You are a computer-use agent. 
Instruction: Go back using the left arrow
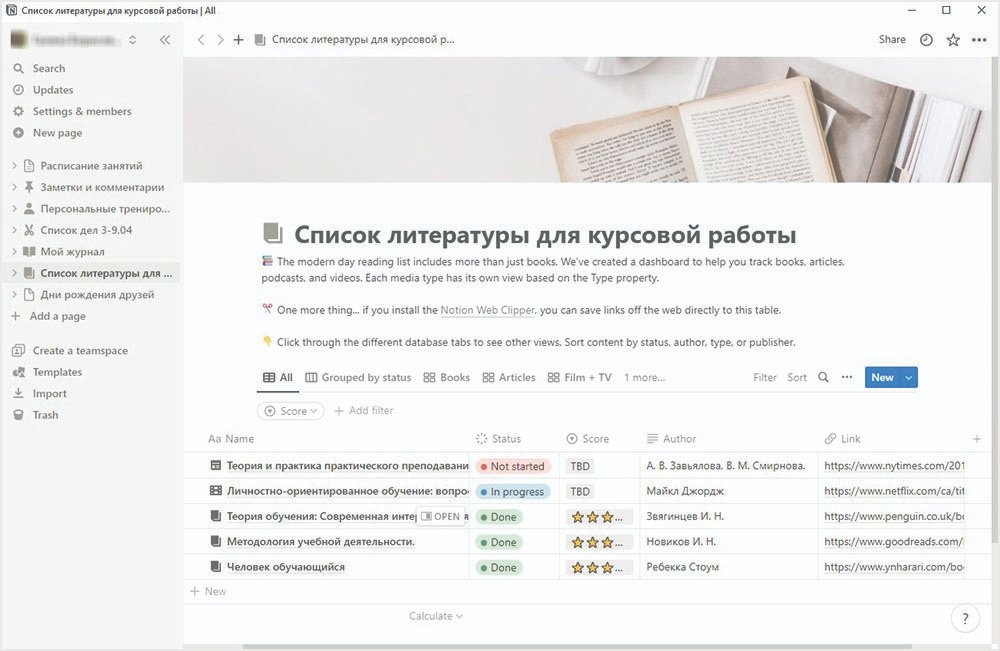201,40
